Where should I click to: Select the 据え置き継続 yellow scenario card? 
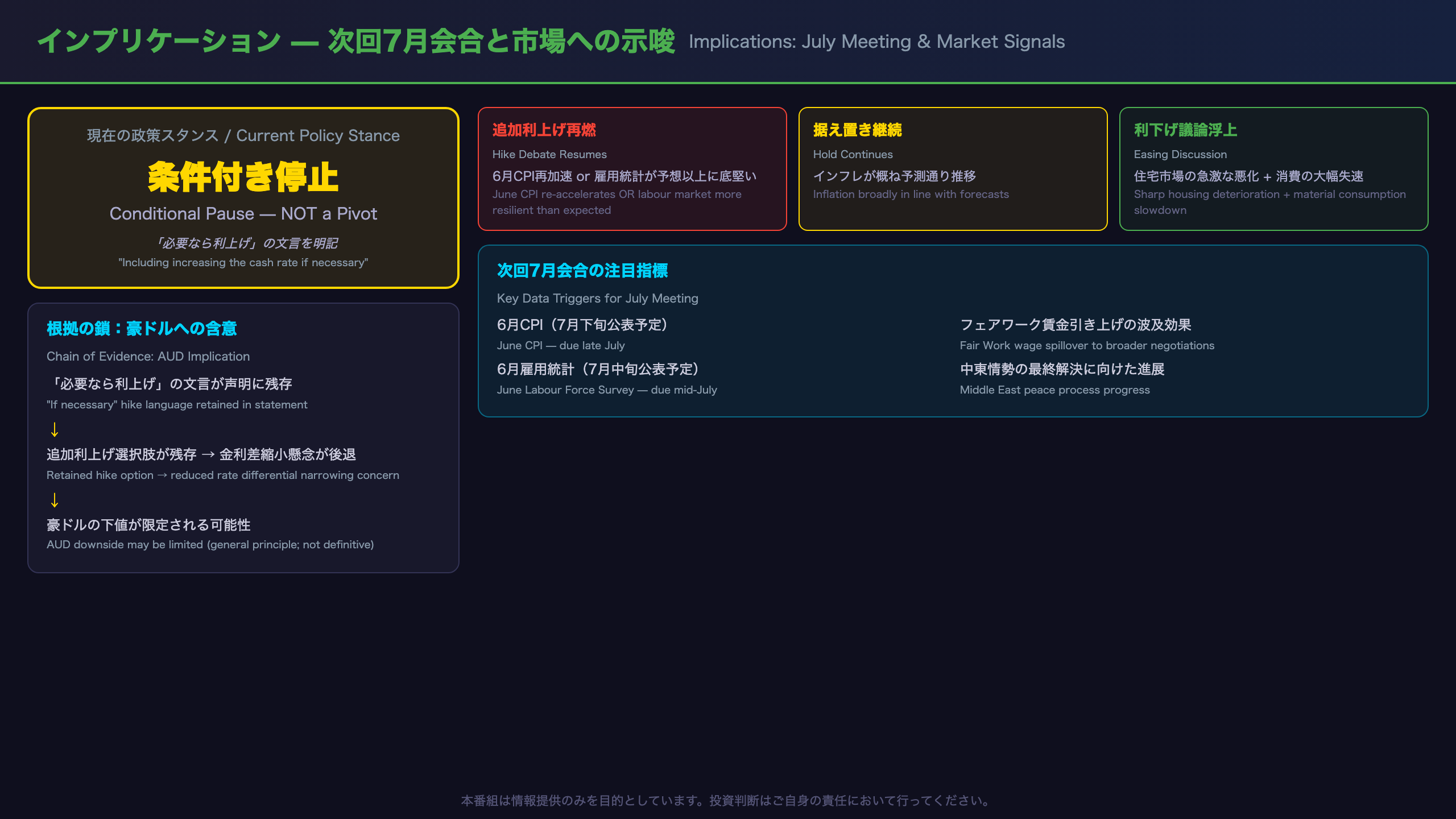[x=953, y=169]
